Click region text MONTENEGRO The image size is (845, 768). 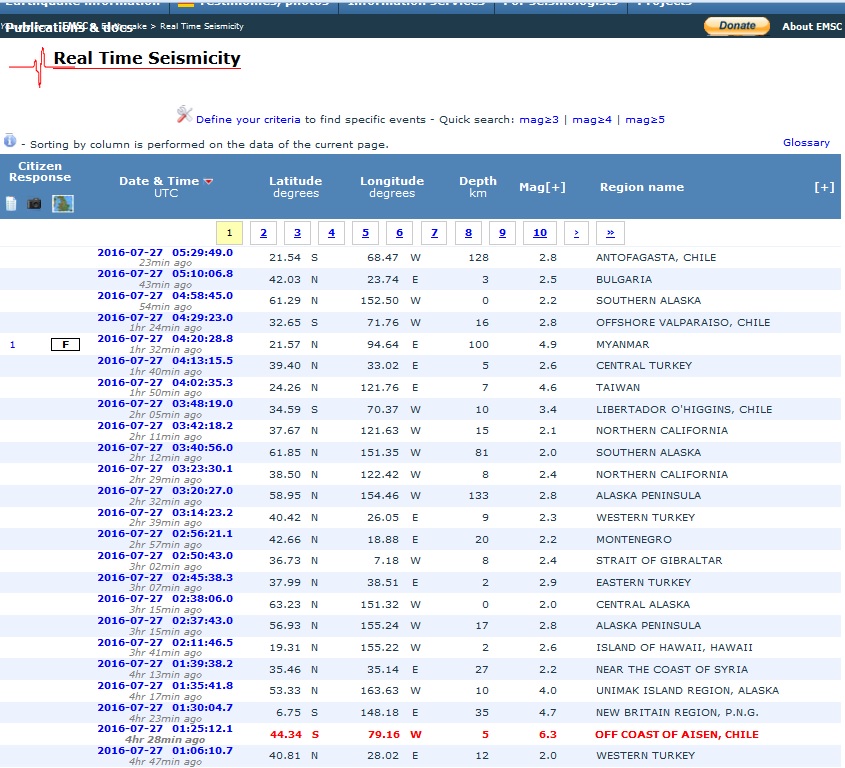[634, 539]
